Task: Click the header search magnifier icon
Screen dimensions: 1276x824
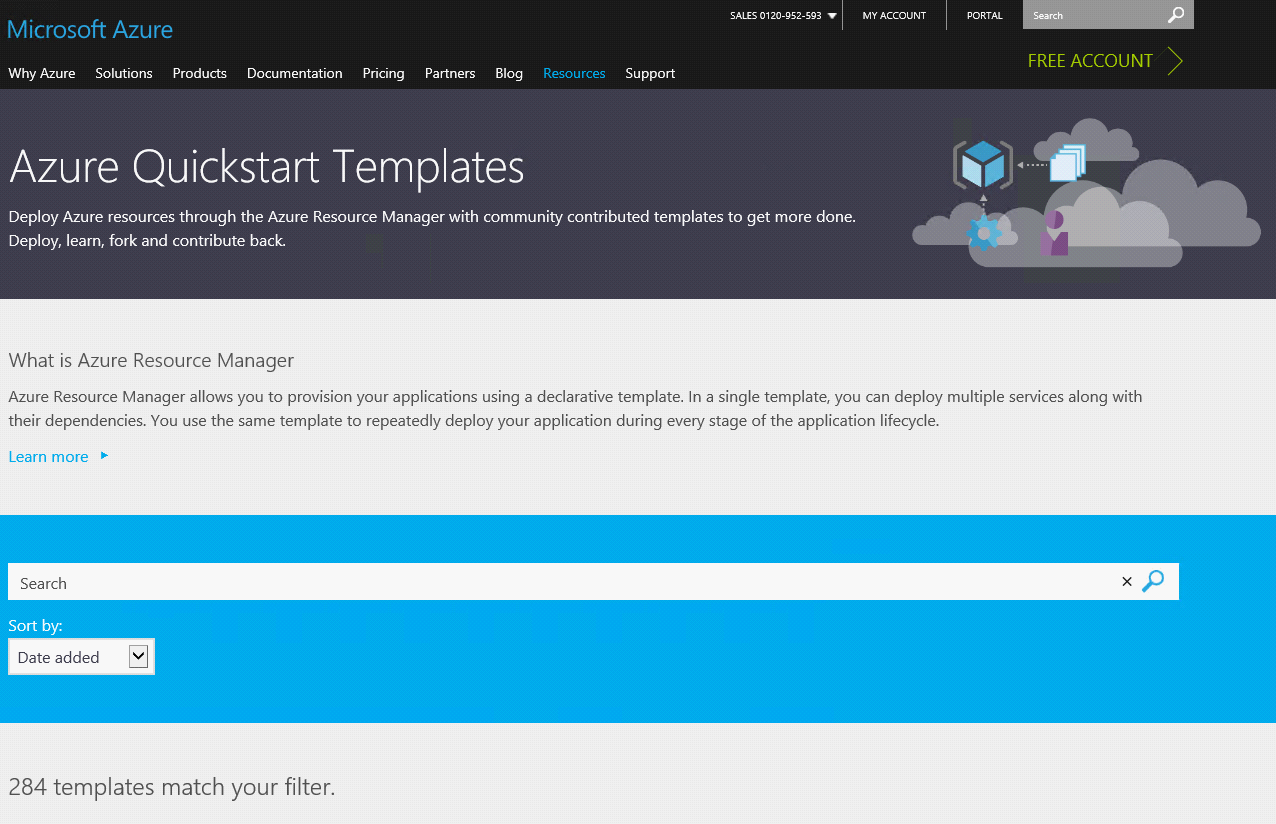Action: pos(1176,15)
